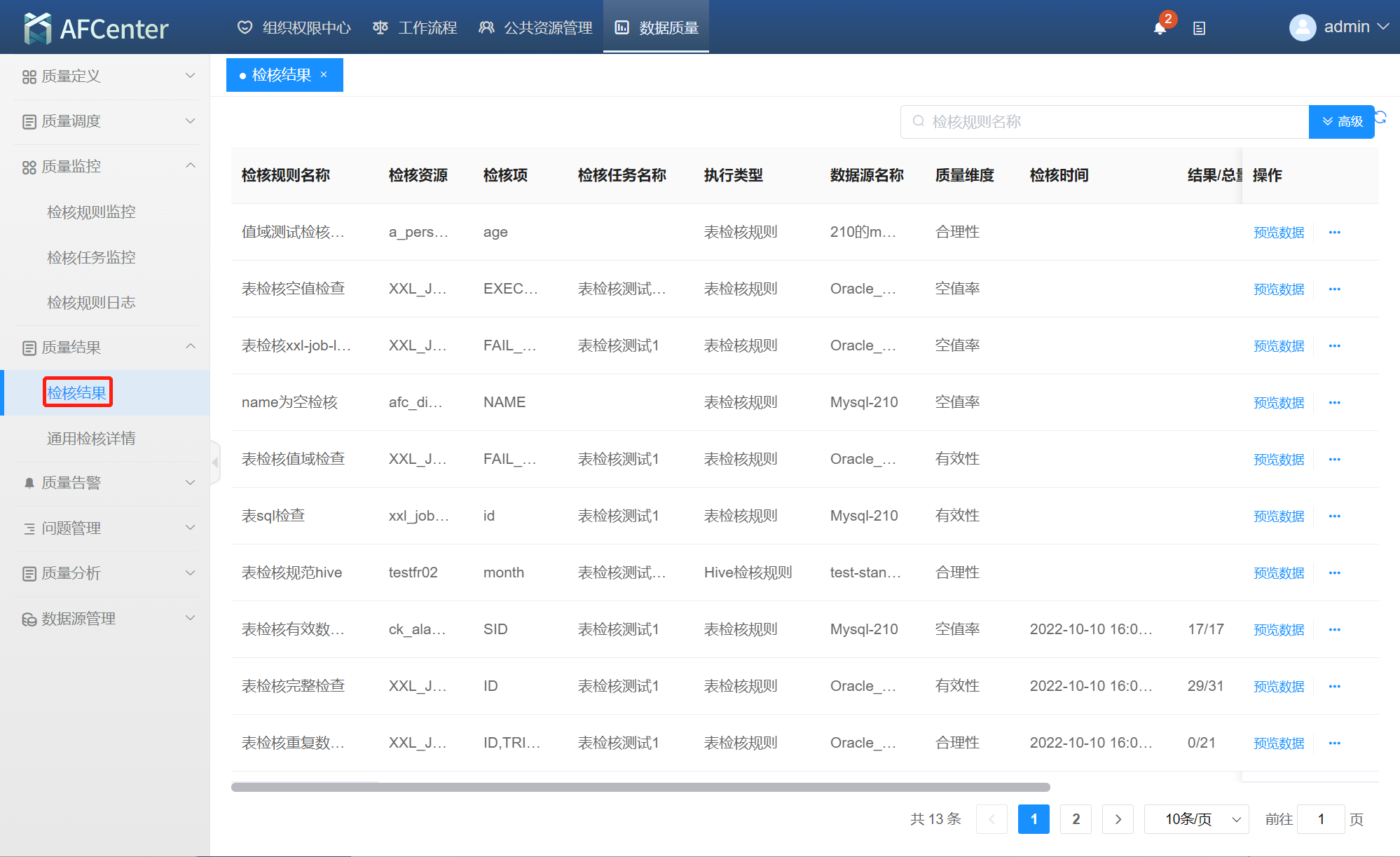This screenshot has width=1400, height=857.
Task: Click the AFCenter logo
Action: pyautogui.click(x=96, y=28)
